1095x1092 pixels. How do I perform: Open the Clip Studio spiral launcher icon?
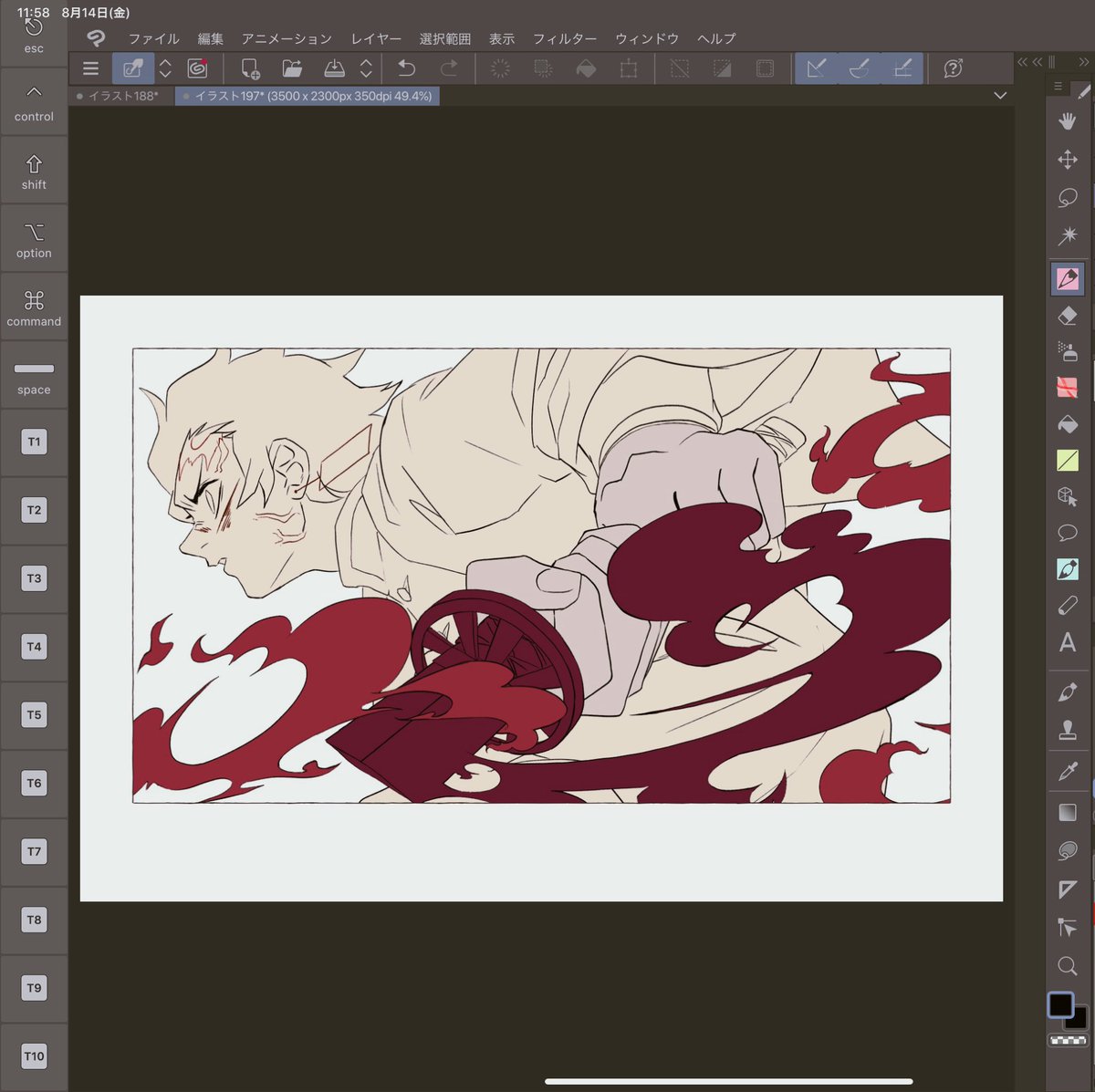pos(197,68)
